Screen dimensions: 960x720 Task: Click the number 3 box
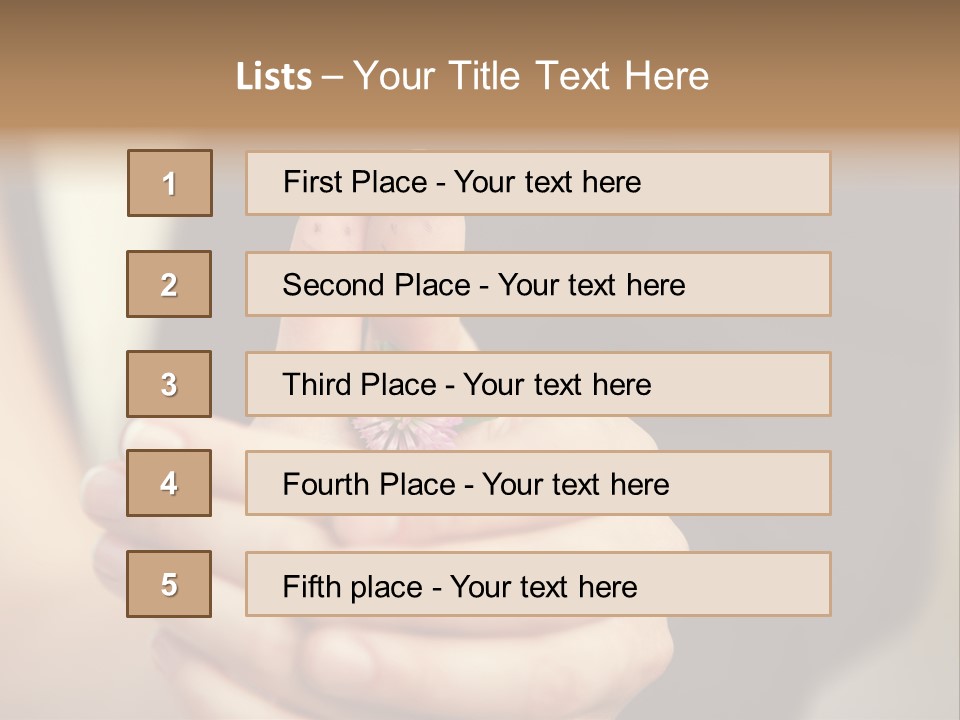169,384
